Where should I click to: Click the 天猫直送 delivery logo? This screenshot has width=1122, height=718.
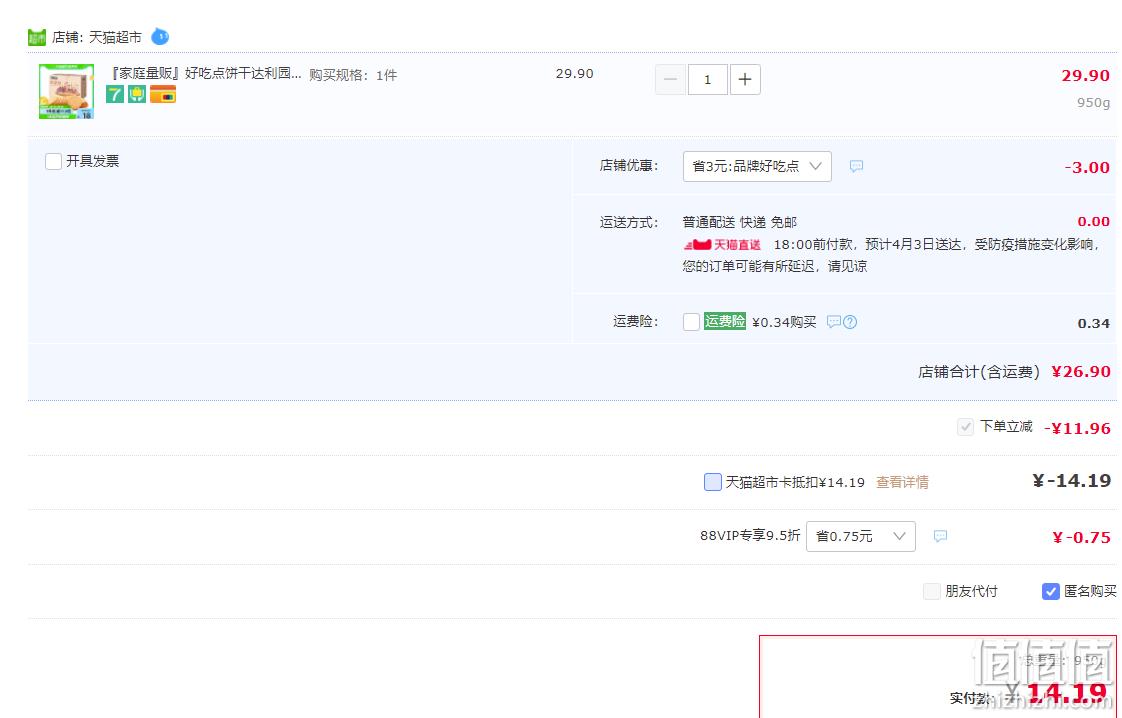coord(722,245)
